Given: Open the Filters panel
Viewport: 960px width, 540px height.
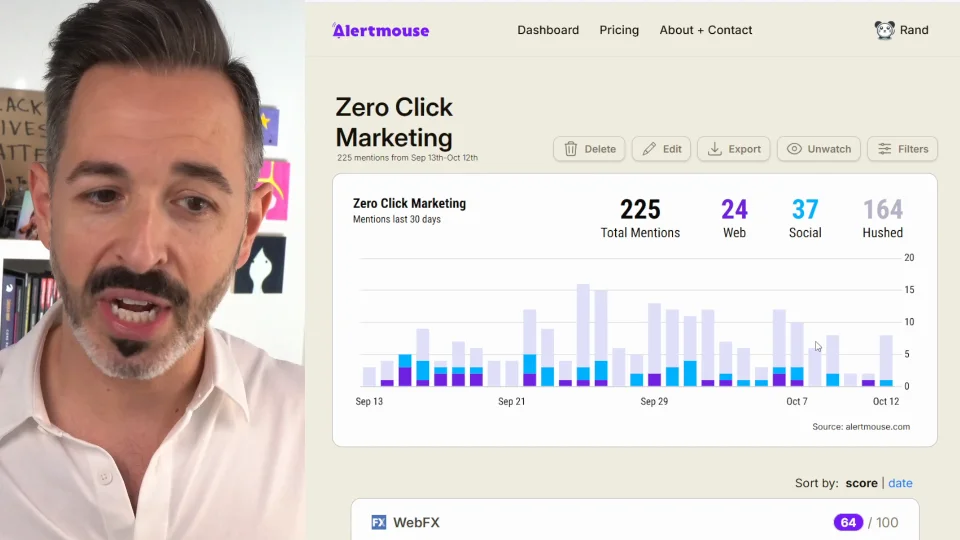Looking at the screenshot, I should [x=902, y=149].
